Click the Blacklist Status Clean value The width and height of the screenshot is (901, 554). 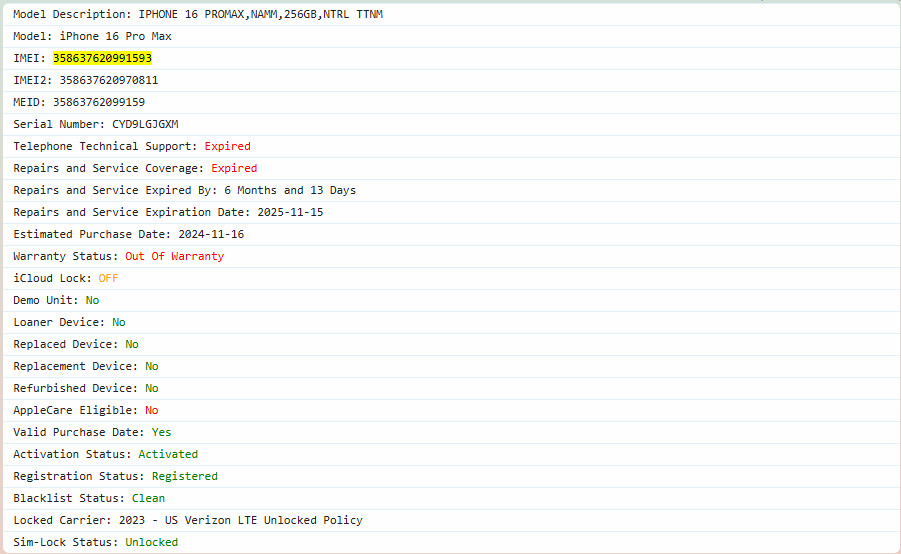(x=148, y=498)
